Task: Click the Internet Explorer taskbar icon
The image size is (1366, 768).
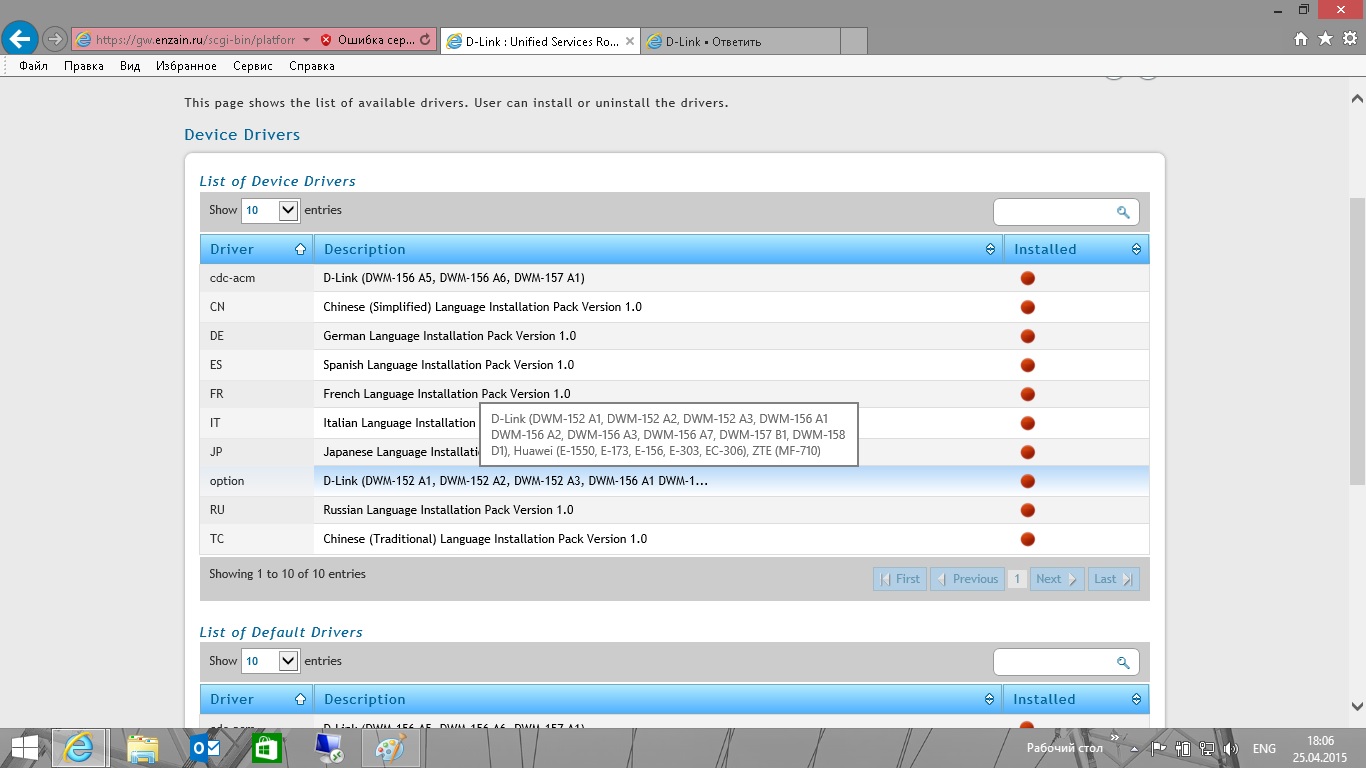Action: (80, 748)
